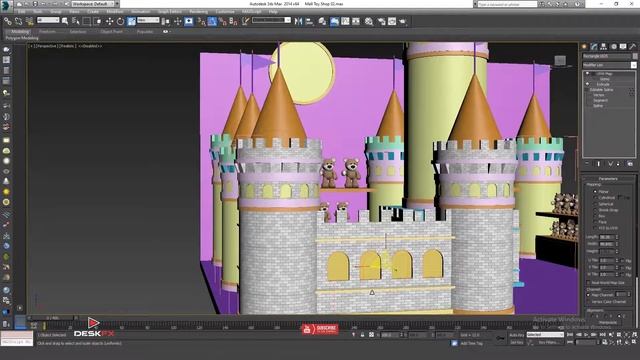Image resolution: width=640 pixels, height=360 pixels.
Task: Open the Material Editor
Action: pyautogui.click(x=369, y=21)
